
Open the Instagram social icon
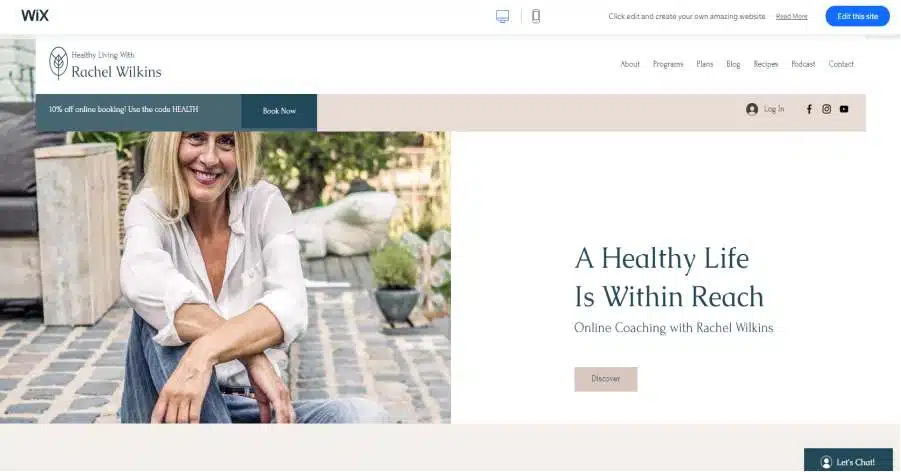(x=826, y=109)
